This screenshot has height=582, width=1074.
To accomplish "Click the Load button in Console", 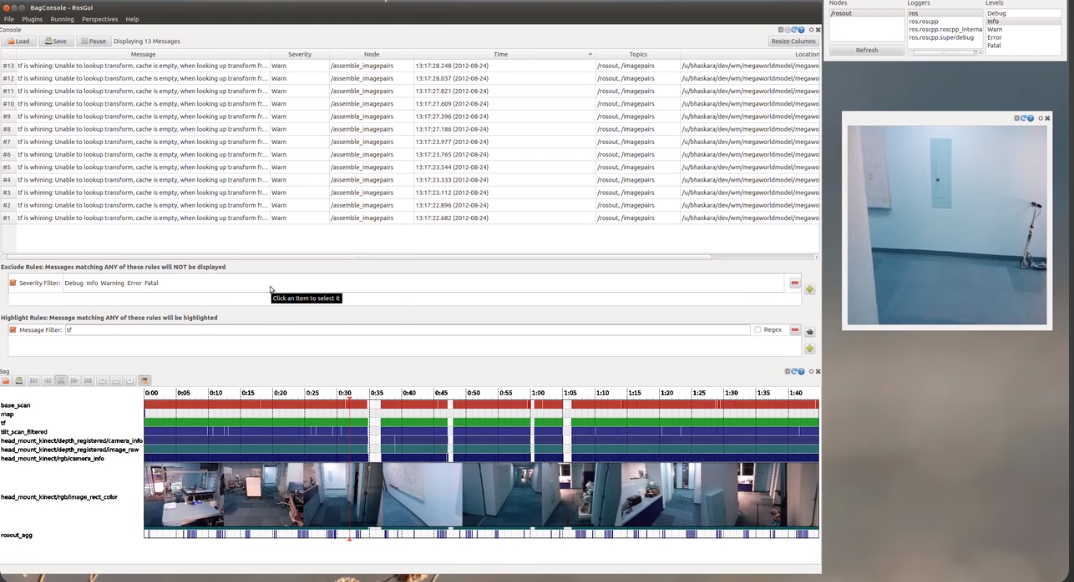I will (x=18, y=41).
